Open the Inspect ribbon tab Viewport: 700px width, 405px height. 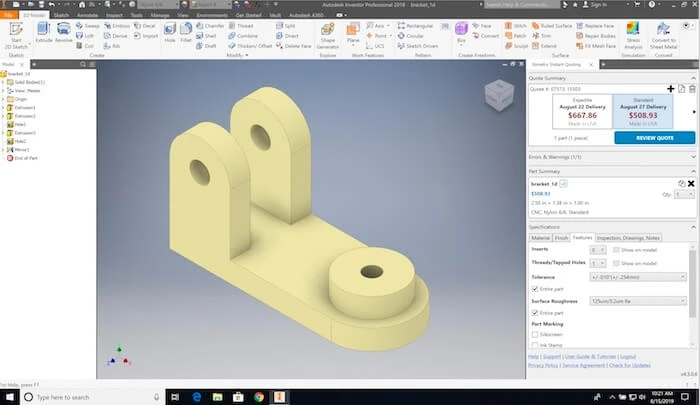(x=114, y=15)
